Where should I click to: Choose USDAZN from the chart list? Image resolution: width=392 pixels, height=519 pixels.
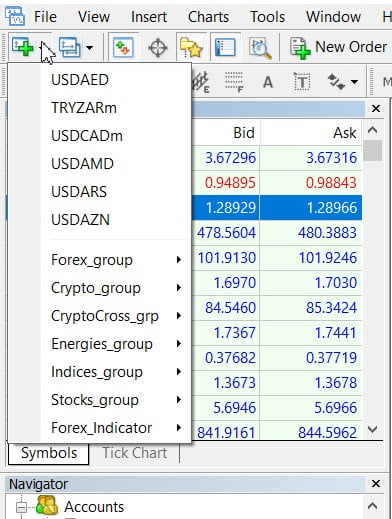tap(99, 220)
